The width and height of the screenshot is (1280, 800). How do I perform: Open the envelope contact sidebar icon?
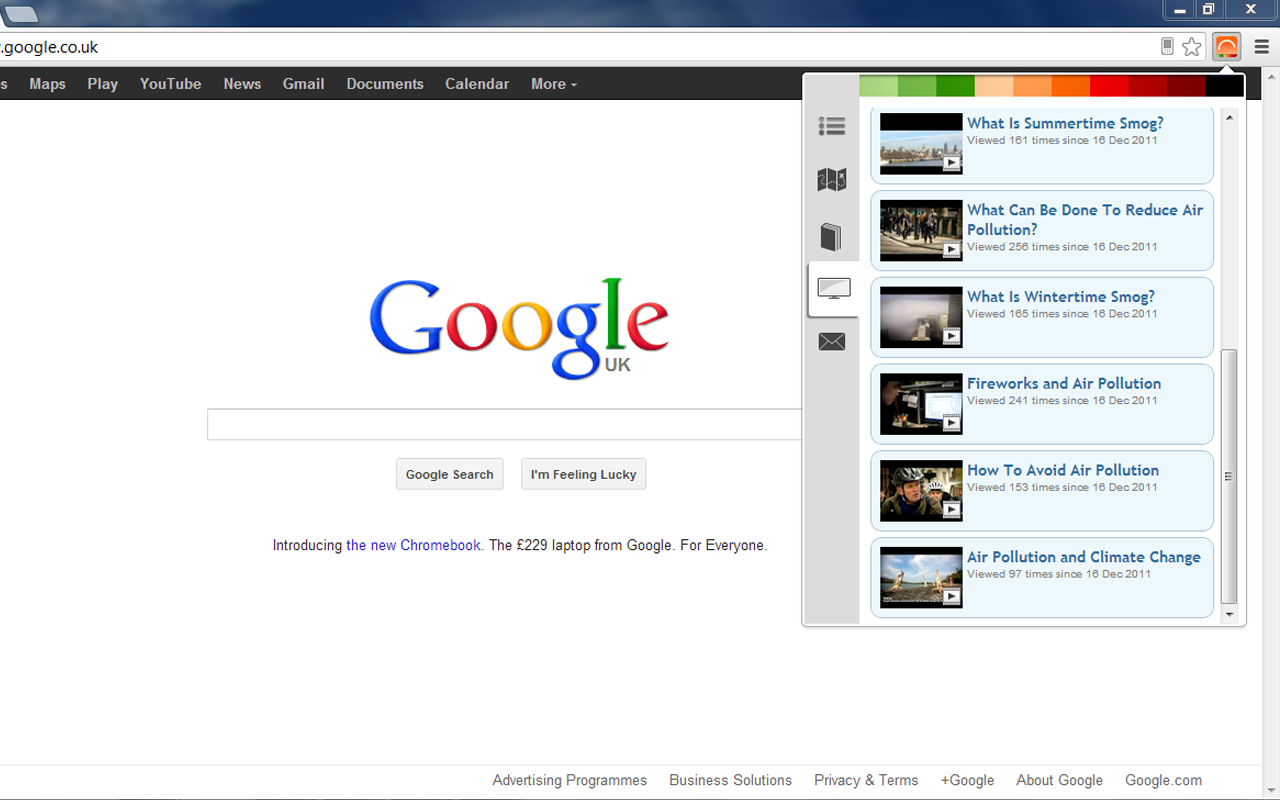tap(832, 342)
